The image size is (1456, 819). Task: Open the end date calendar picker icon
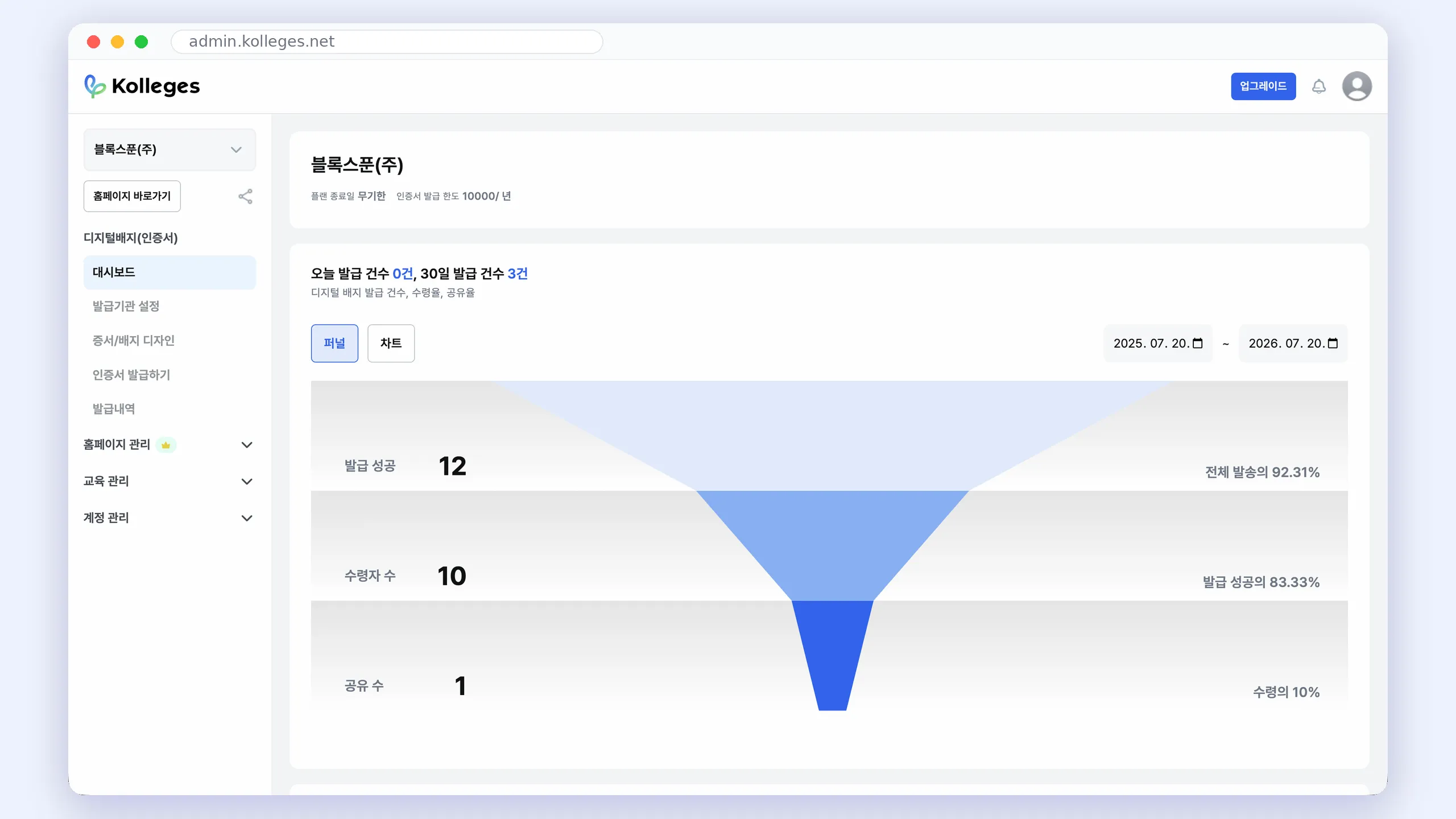[x=1333, y=343]
